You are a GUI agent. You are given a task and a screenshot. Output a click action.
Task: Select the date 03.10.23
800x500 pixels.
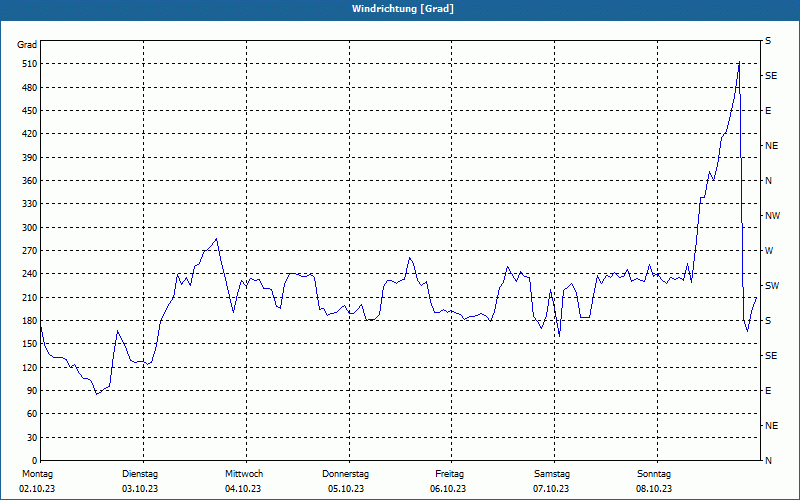[140, 489]
